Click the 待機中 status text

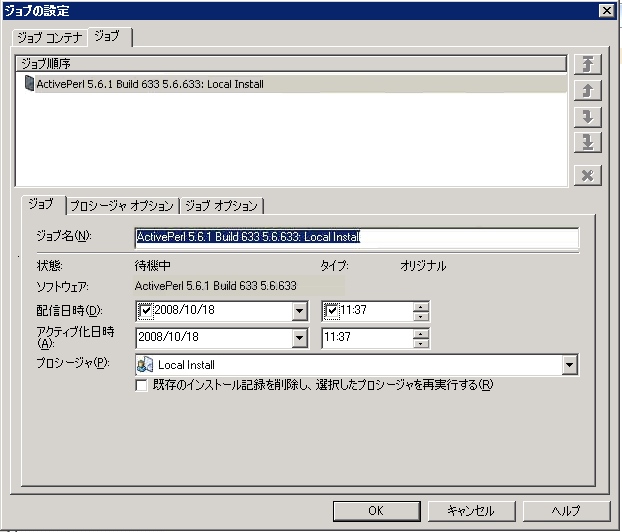tap(153, 265)
